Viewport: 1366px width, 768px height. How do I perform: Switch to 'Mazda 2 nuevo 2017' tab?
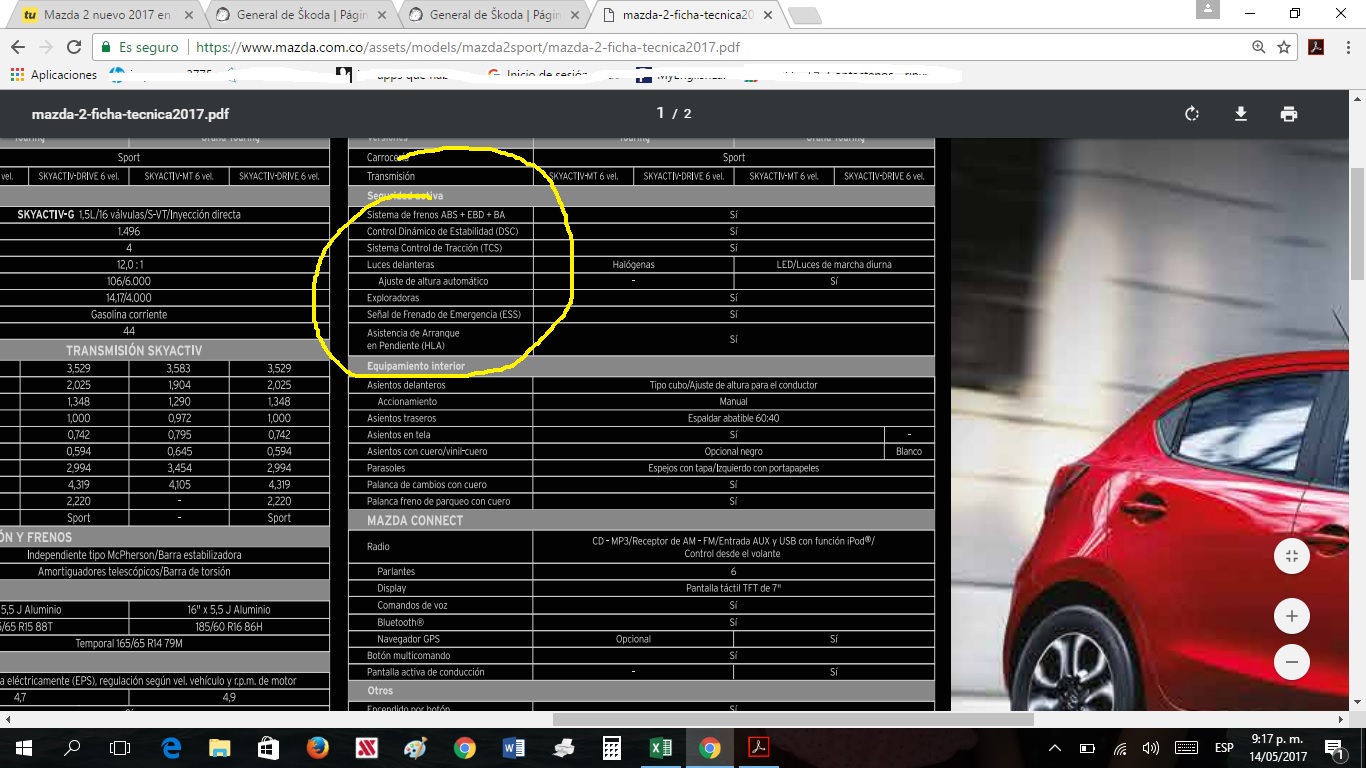(x=106, y=15)
